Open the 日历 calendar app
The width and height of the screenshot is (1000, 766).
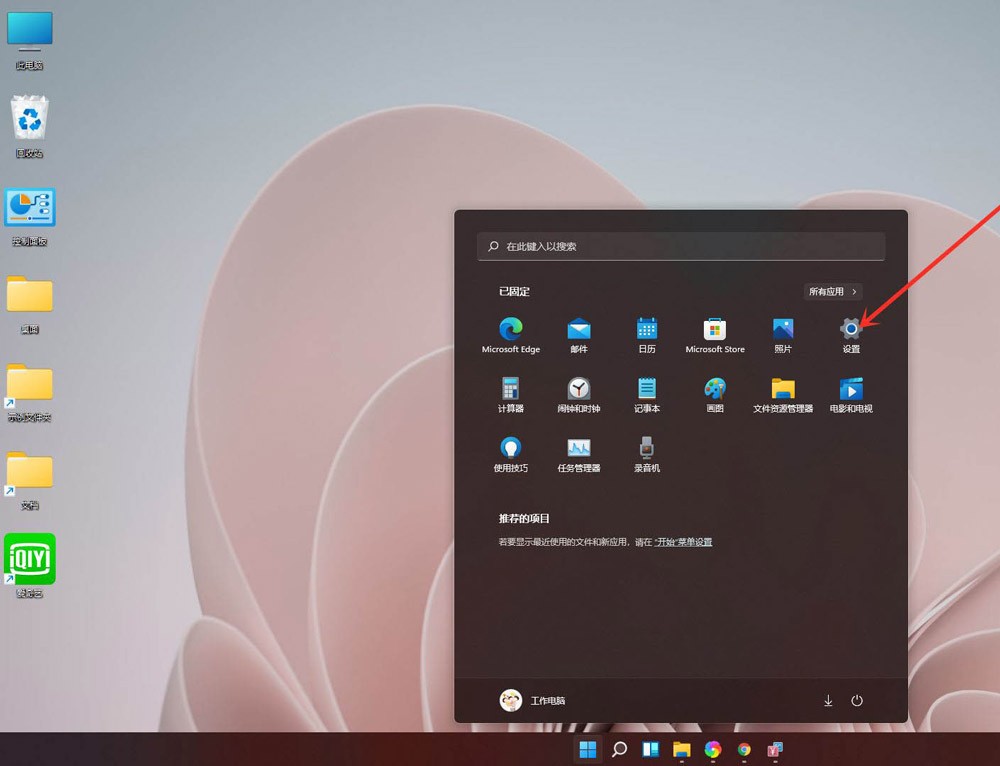(646, 327)
